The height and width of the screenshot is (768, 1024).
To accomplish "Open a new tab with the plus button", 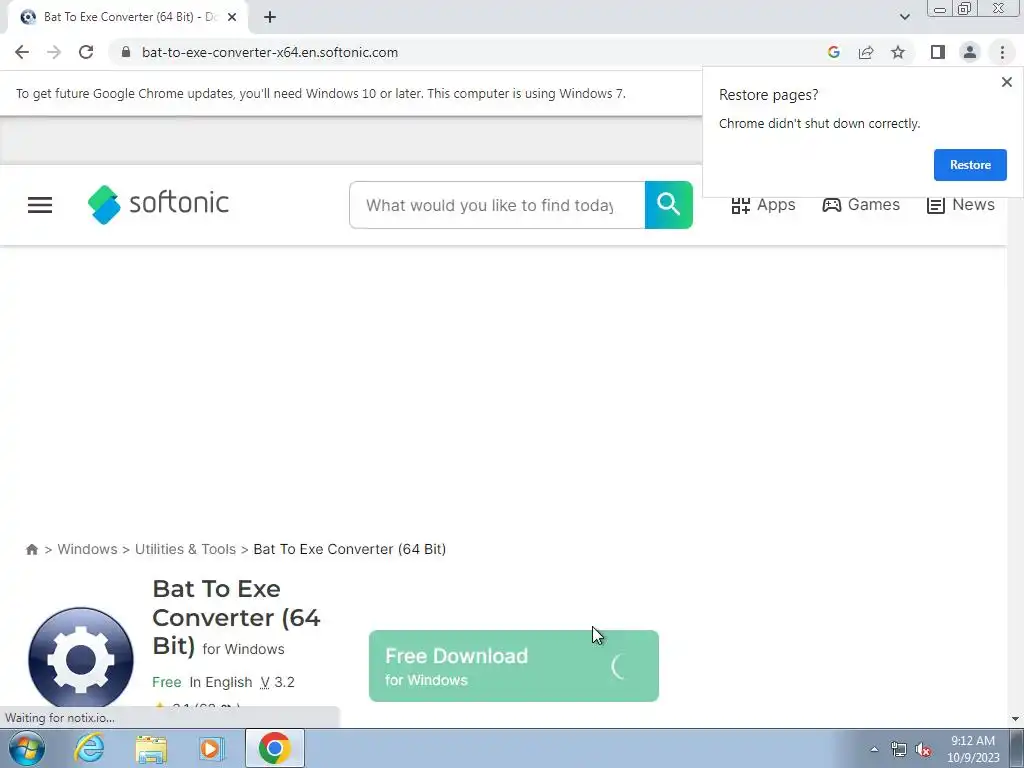I will tap(270, 17).
